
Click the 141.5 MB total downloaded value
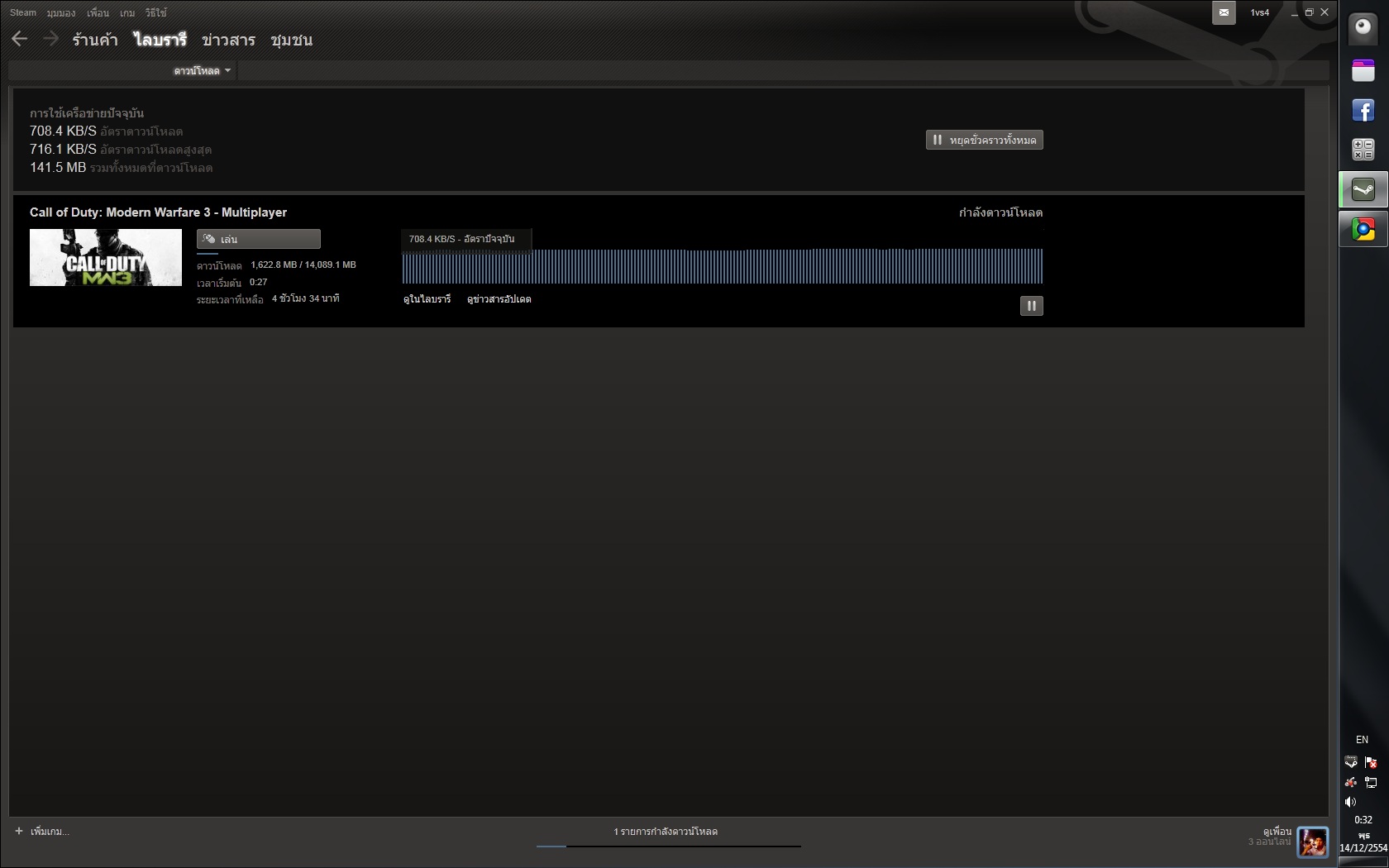pos(58,167)
